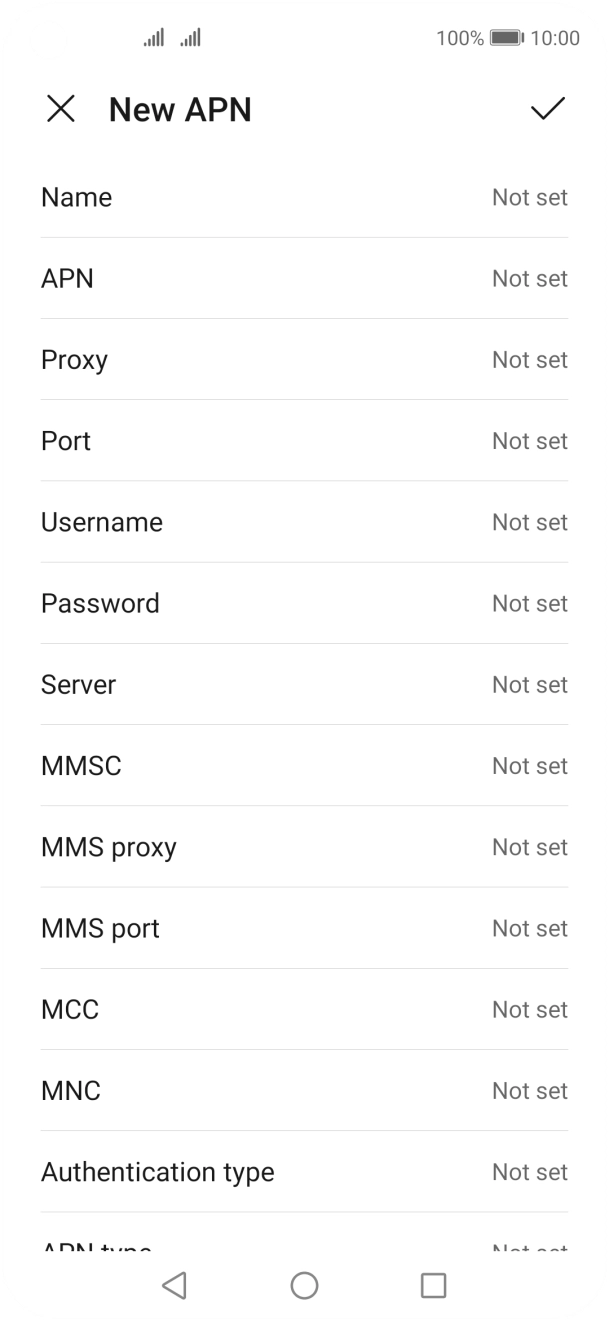Set the Port value
Screen dimensions: 609x1320
pos(304,441)
